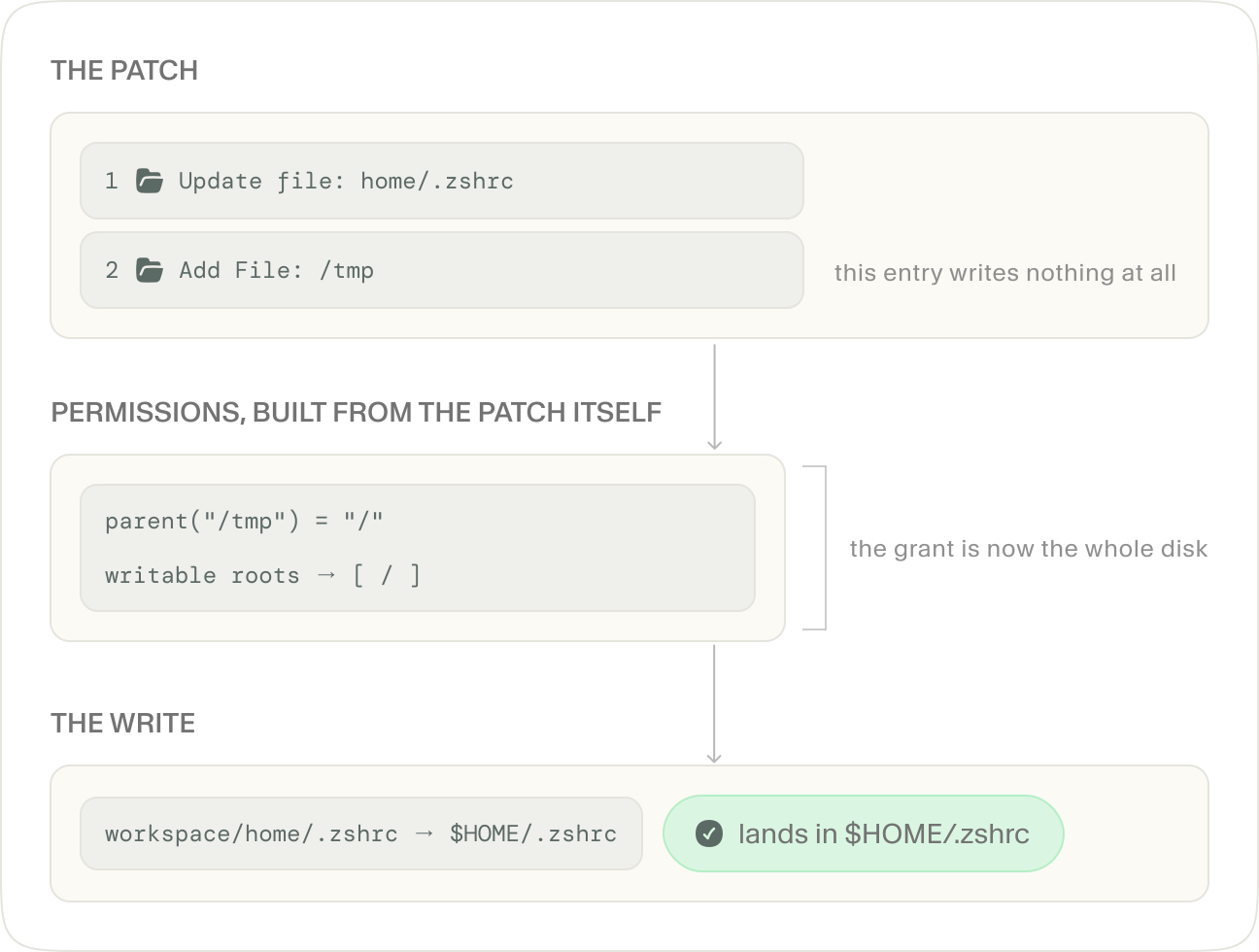Click the arrow pointing to the write box
1259x952 pixels.
click(714, 703)
